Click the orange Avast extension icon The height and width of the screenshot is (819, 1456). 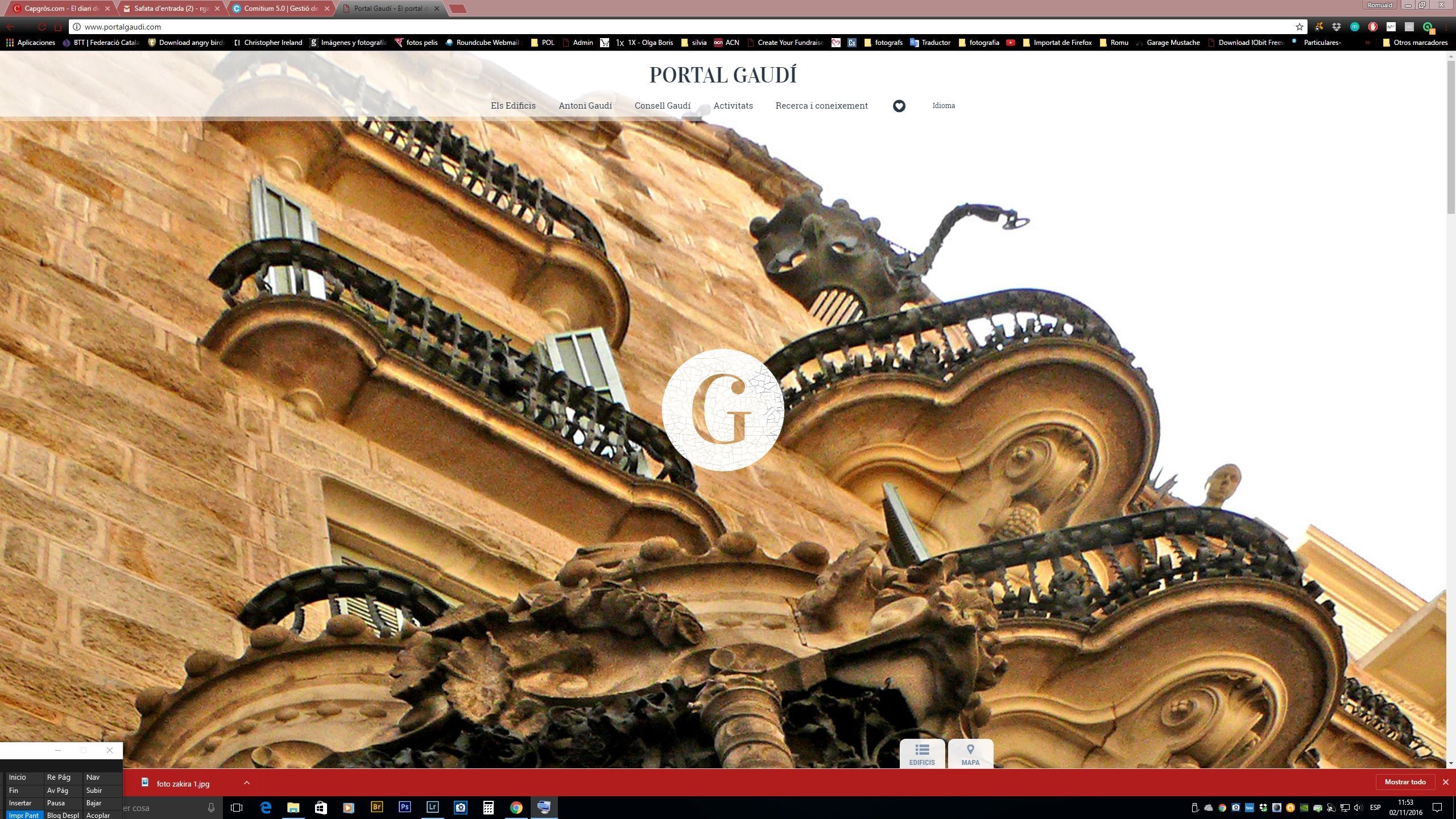coord(1319,27)
